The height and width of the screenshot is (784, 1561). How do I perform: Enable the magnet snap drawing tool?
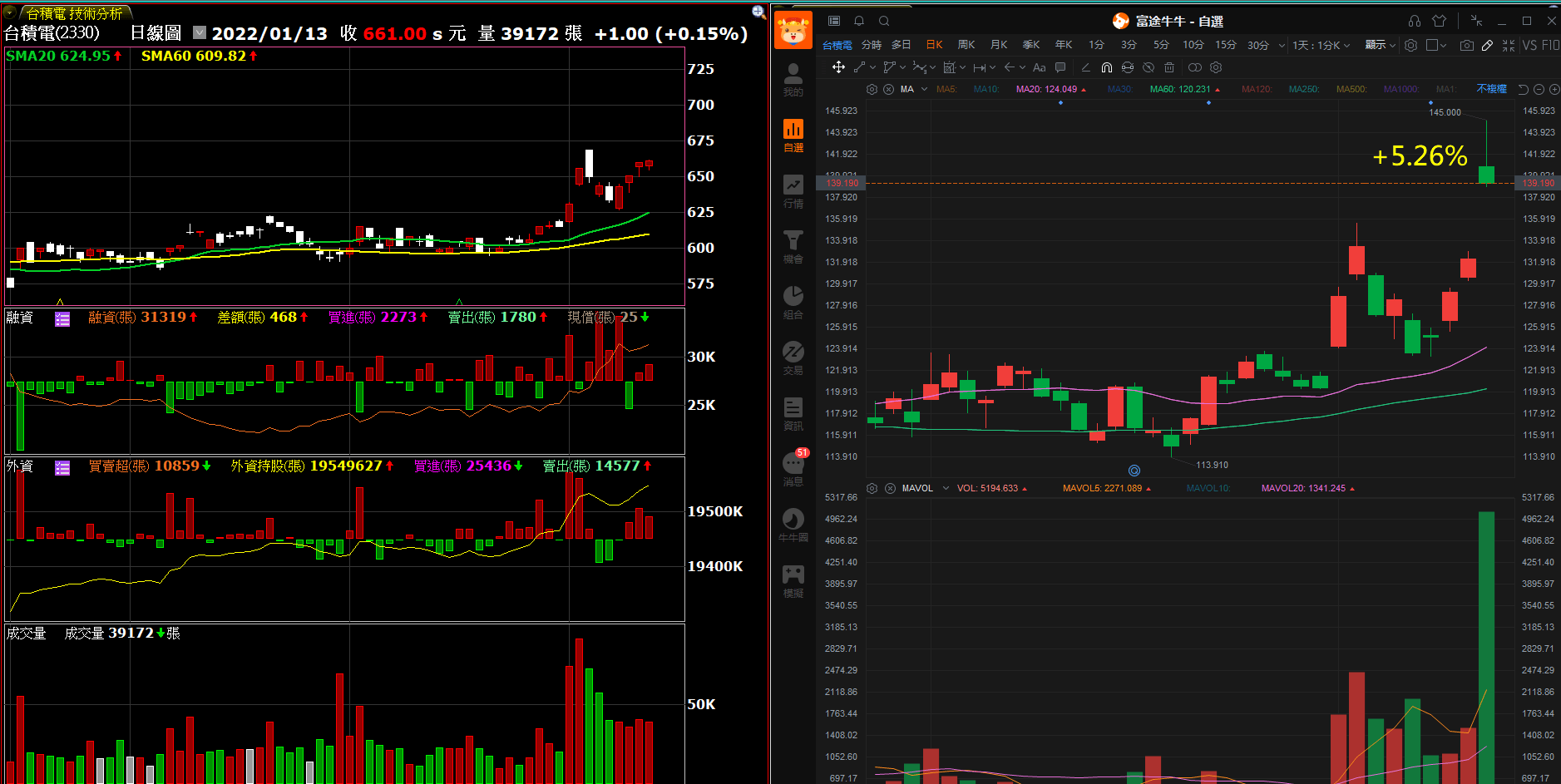(x=1107, y=67)
